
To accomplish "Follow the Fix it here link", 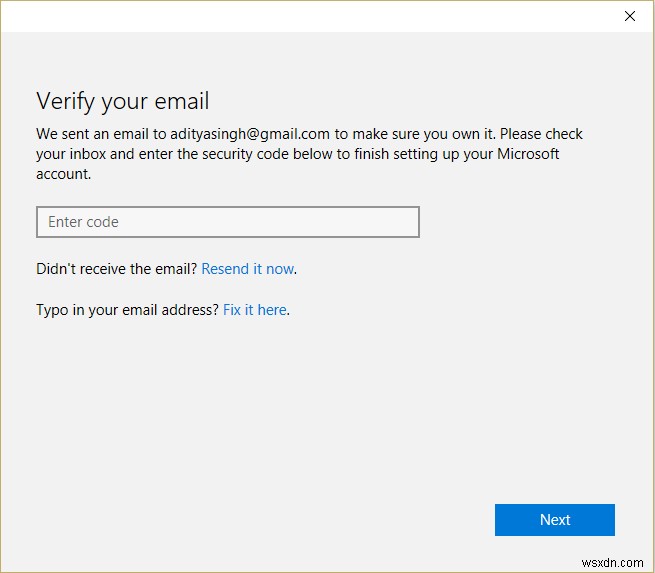I will click(255, 310).
